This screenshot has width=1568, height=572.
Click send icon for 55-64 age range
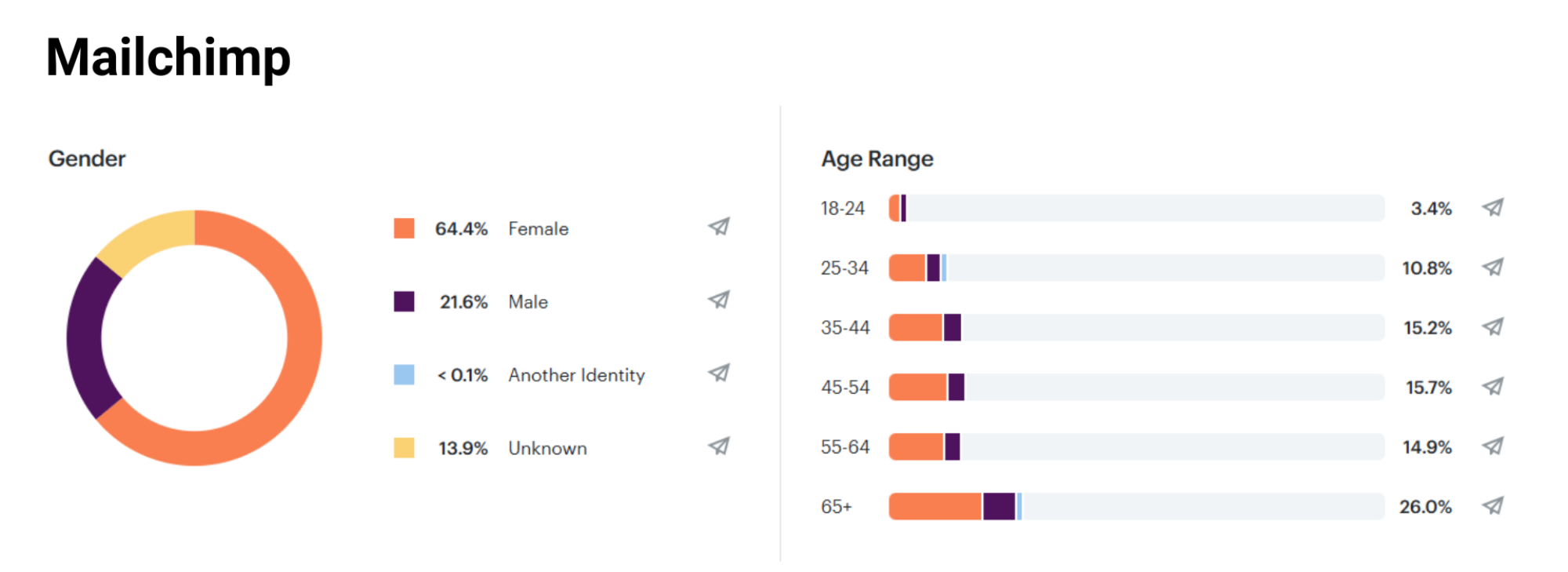coord(1493,446)
